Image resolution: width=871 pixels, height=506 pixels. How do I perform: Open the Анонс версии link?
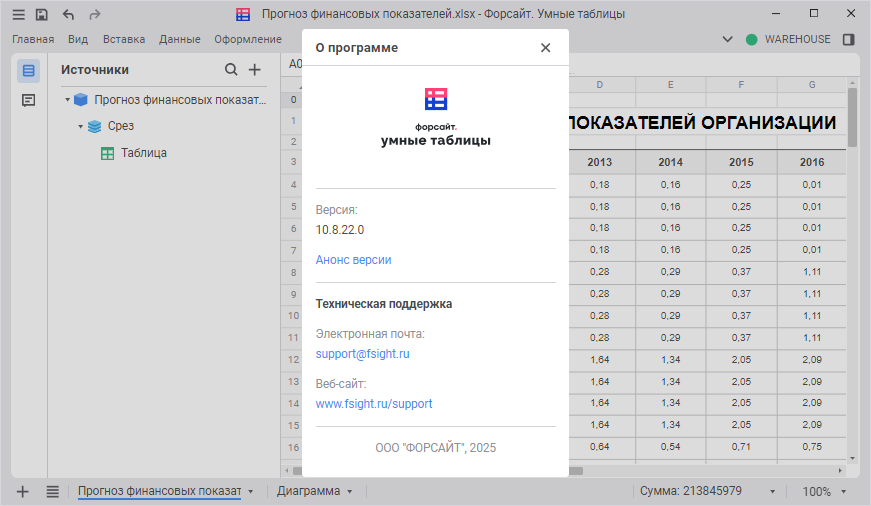(353, 260)
